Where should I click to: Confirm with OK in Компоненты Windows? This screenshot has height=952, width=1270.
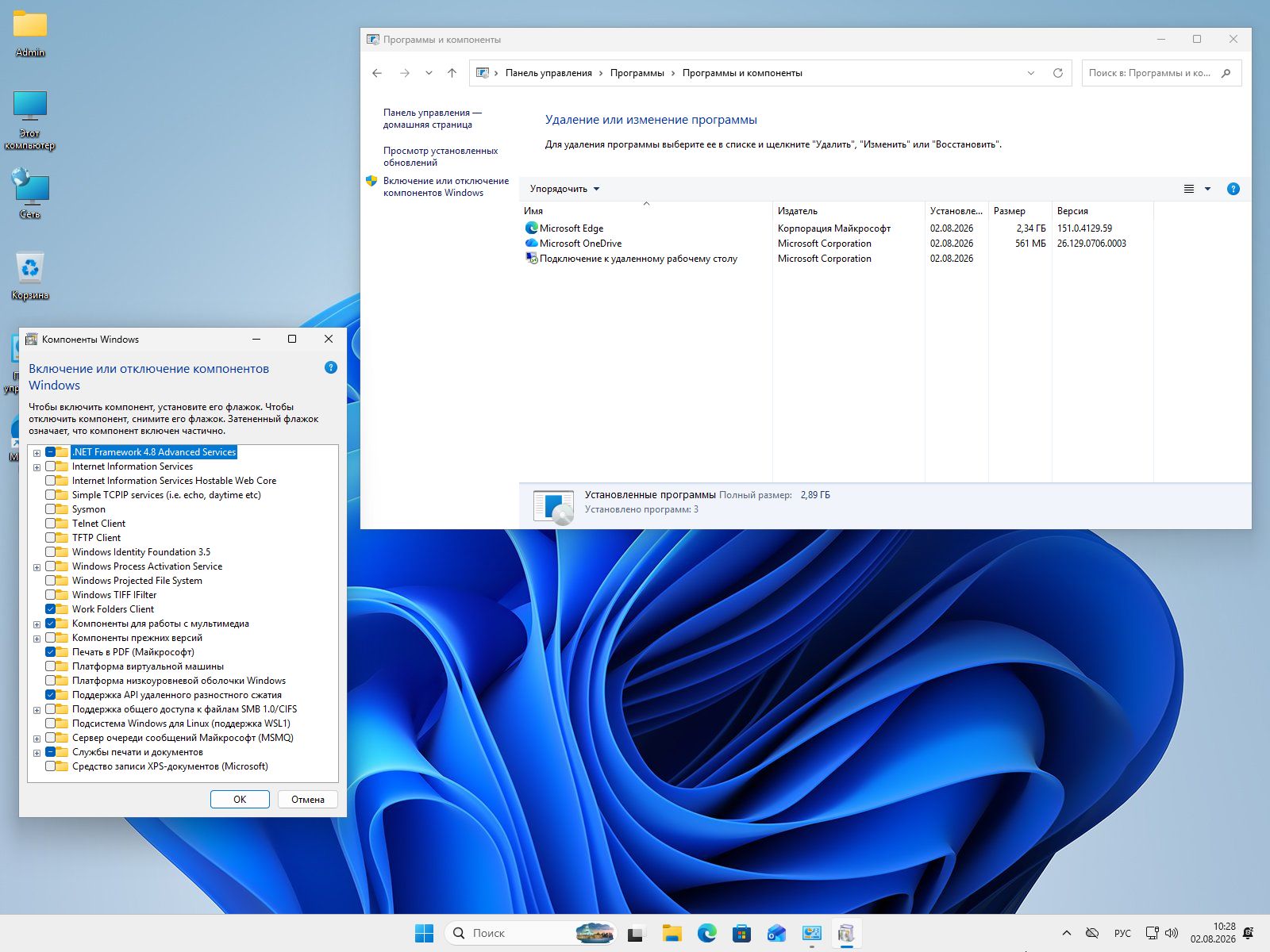coord(240,800)
